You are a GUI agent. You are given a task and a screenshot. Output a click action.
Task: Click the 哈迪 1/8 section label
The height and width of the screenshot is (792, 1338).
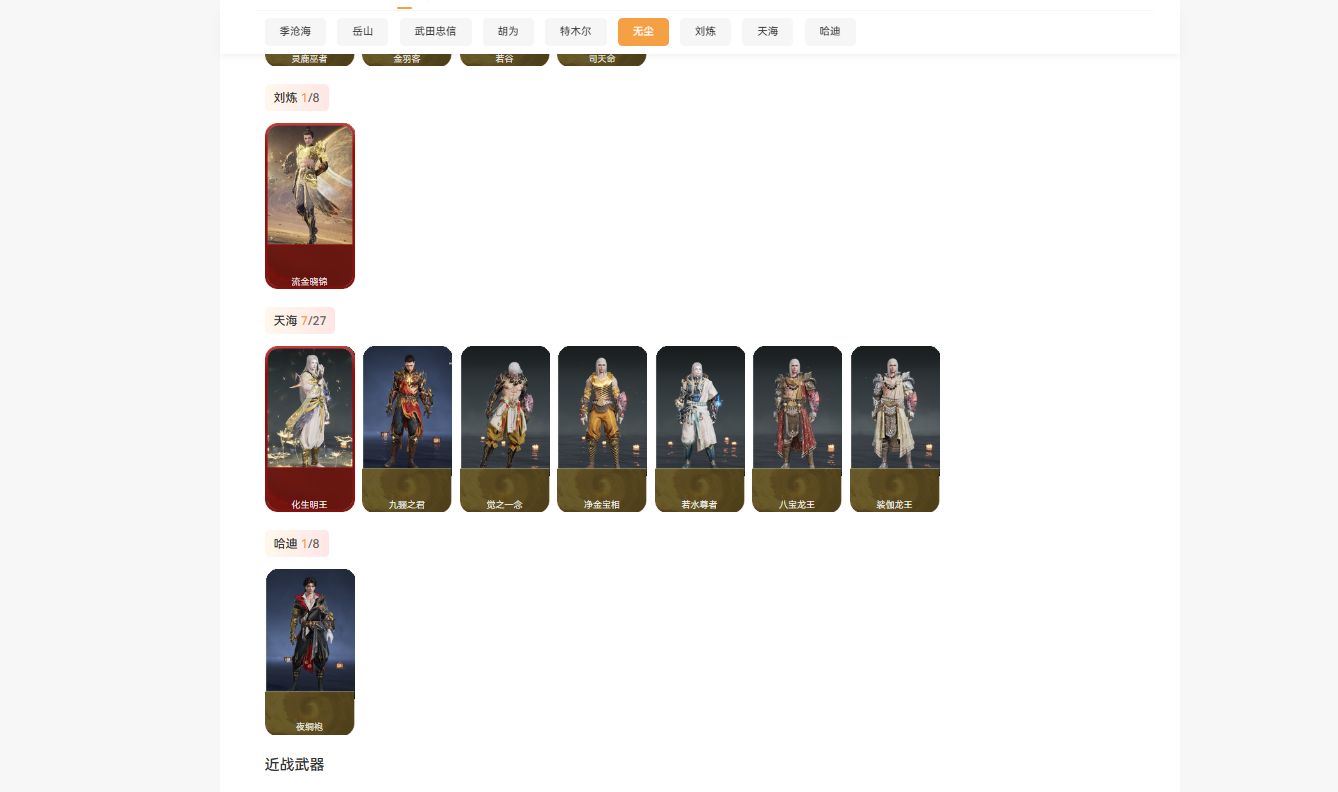(296, 544)
